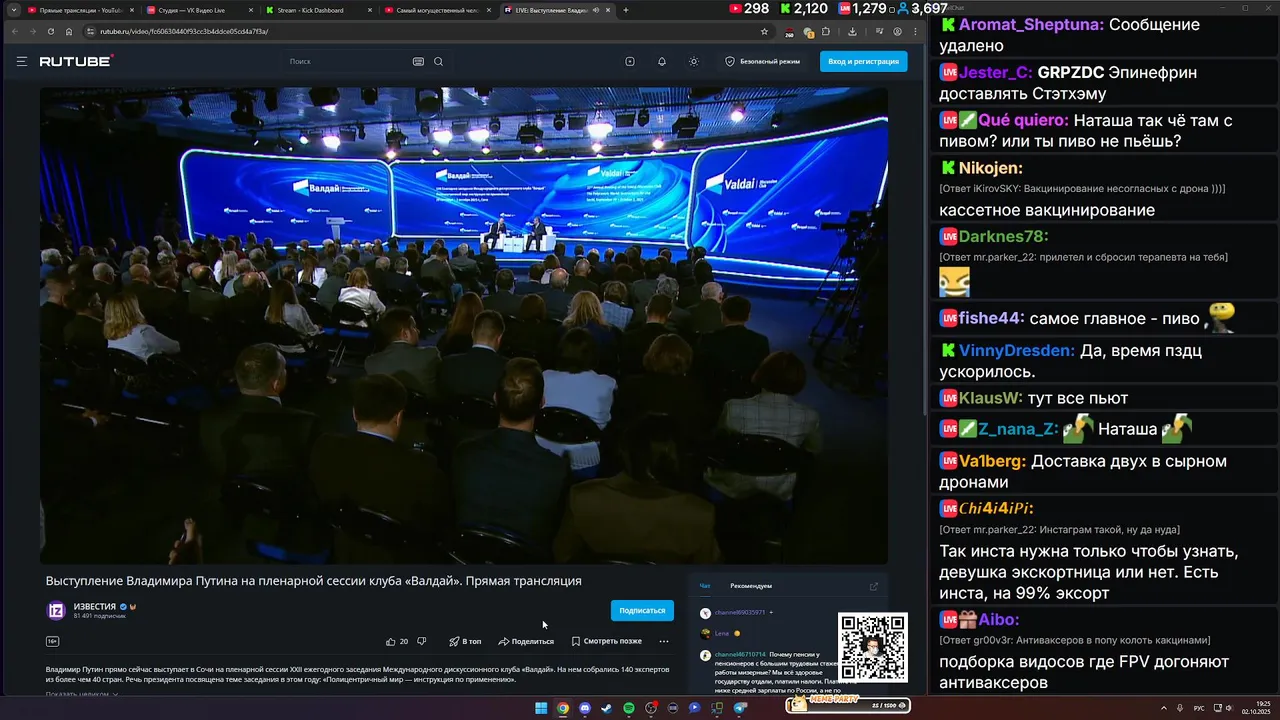The image size is (1280, 720).
Task: Mute audio on the LIVE Выступление tab
Action: coord(596,10)
